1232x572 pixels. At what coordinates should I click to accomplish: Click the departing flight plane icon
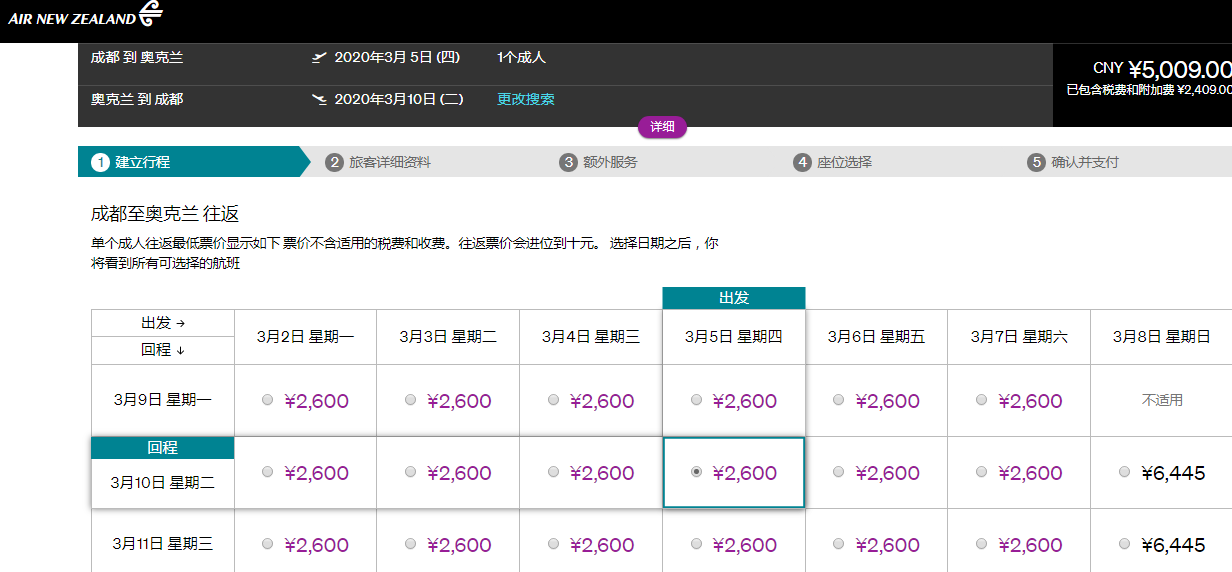319,58
